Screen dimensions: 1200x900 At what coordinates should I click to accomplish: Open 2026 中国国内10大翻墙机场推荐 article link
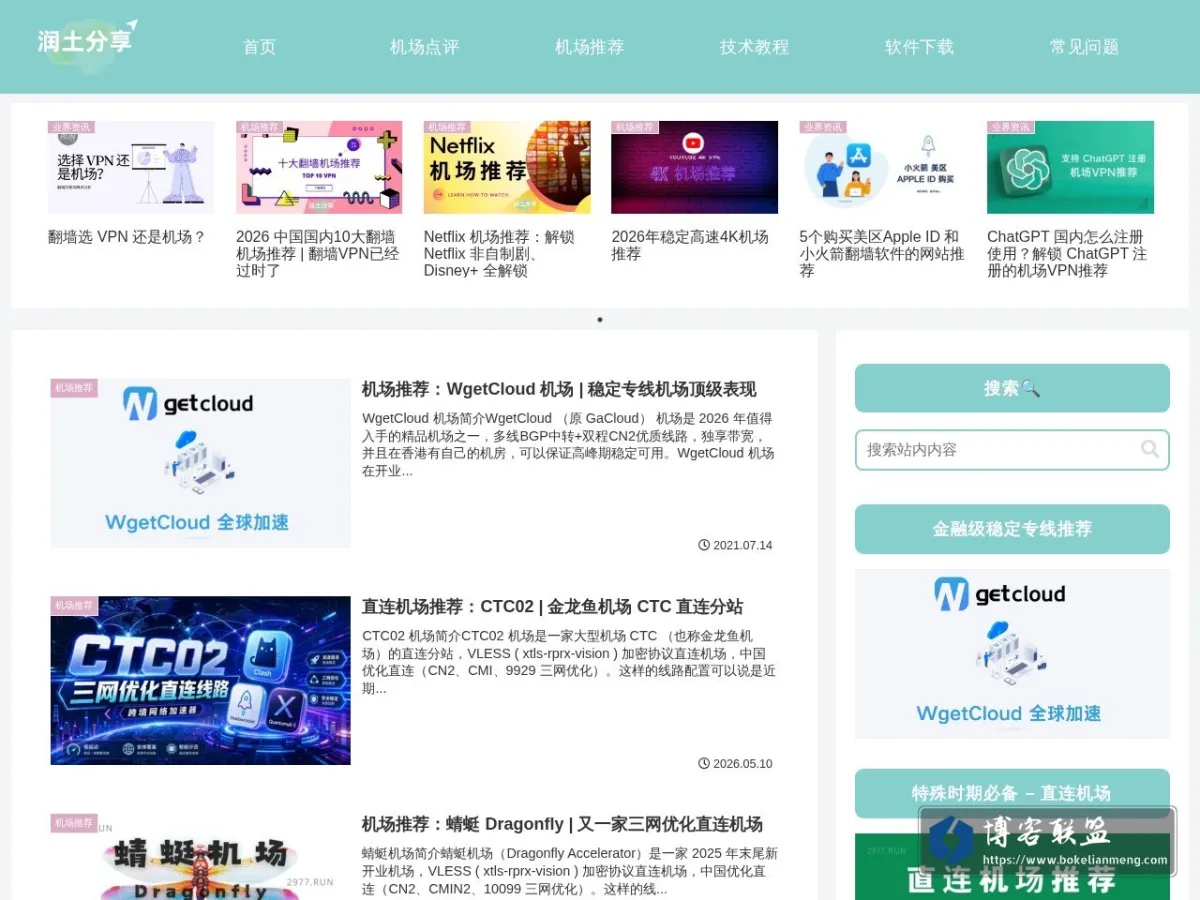[x=318, y=253]
